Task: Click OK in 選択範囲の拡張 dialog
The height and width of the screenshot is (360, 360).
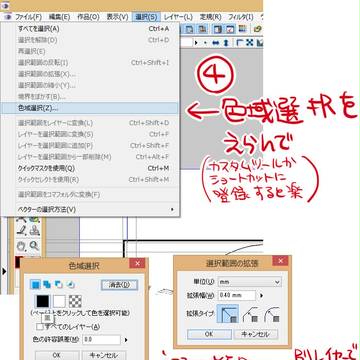Action: click(x=209, y=334)
